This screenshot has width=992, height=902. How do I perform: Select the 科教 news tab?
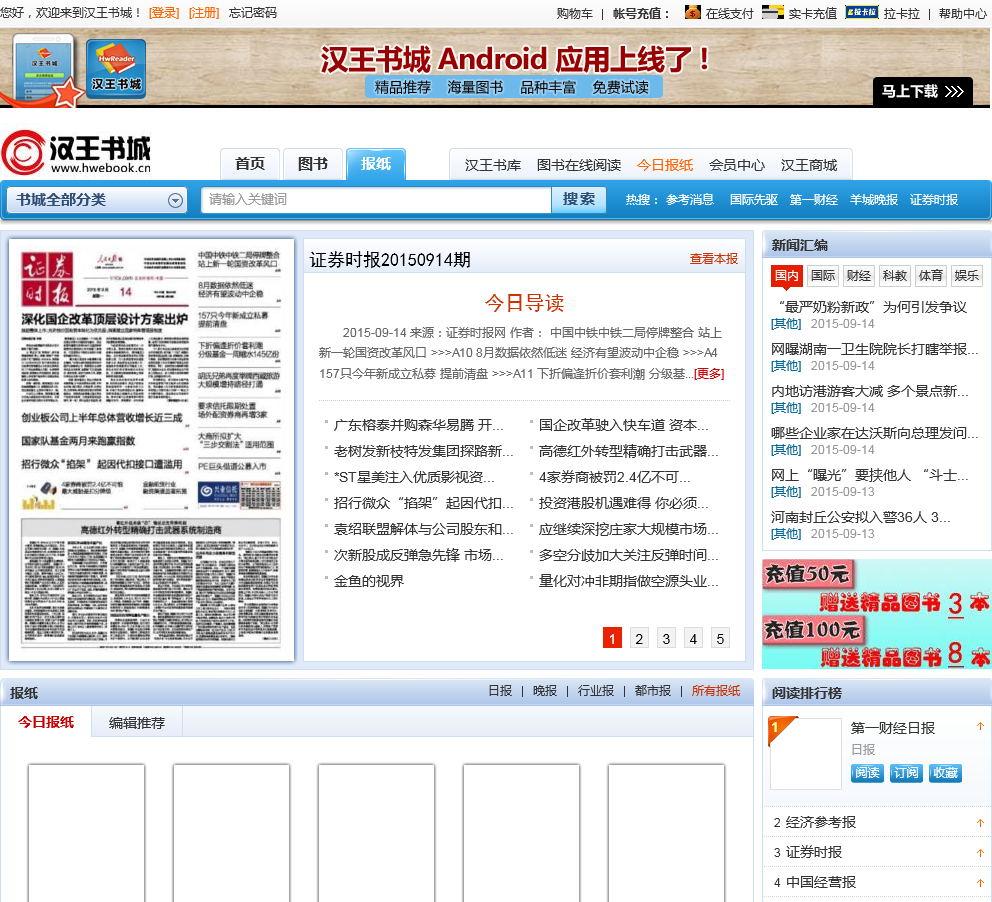(895, 275)
